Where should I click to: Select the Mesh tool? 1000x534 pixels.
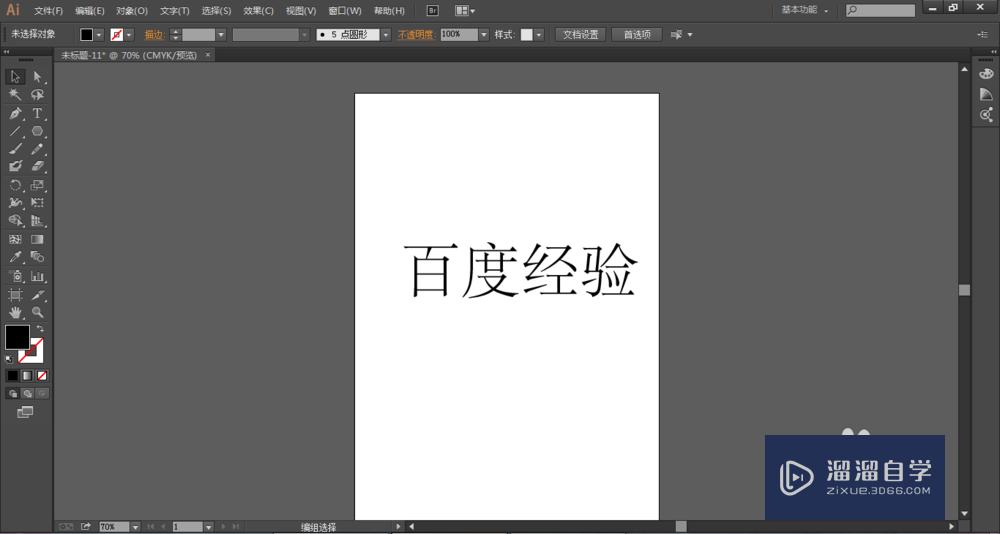15,239
